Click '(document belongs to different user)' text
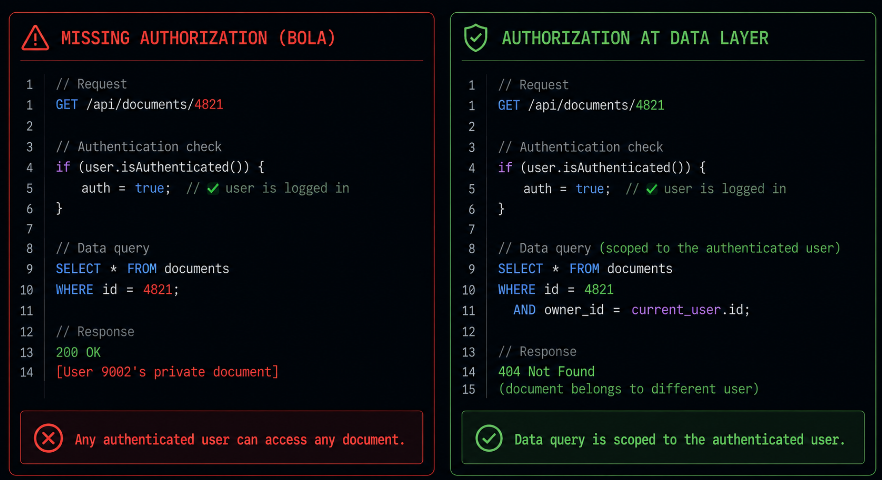 pyautogui.click(x=628, y=389)
